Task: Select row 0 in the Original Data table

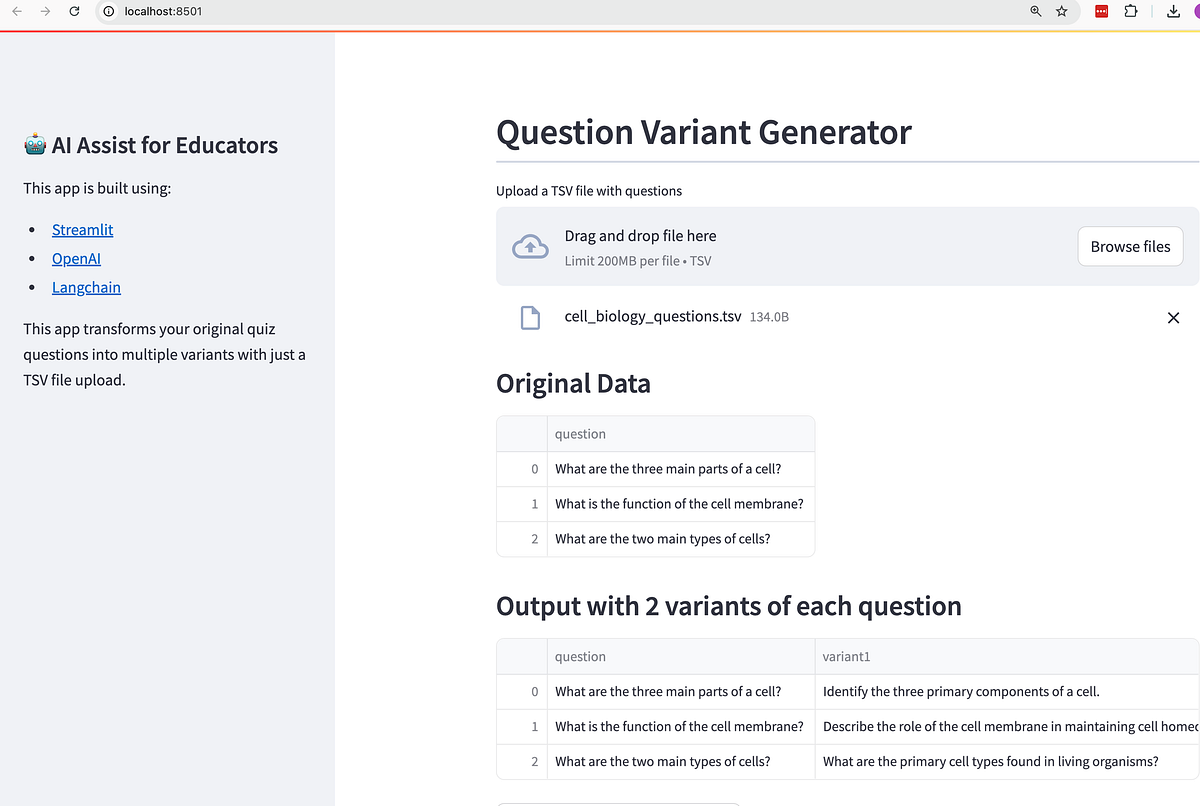Action: [x=534, y=468]
